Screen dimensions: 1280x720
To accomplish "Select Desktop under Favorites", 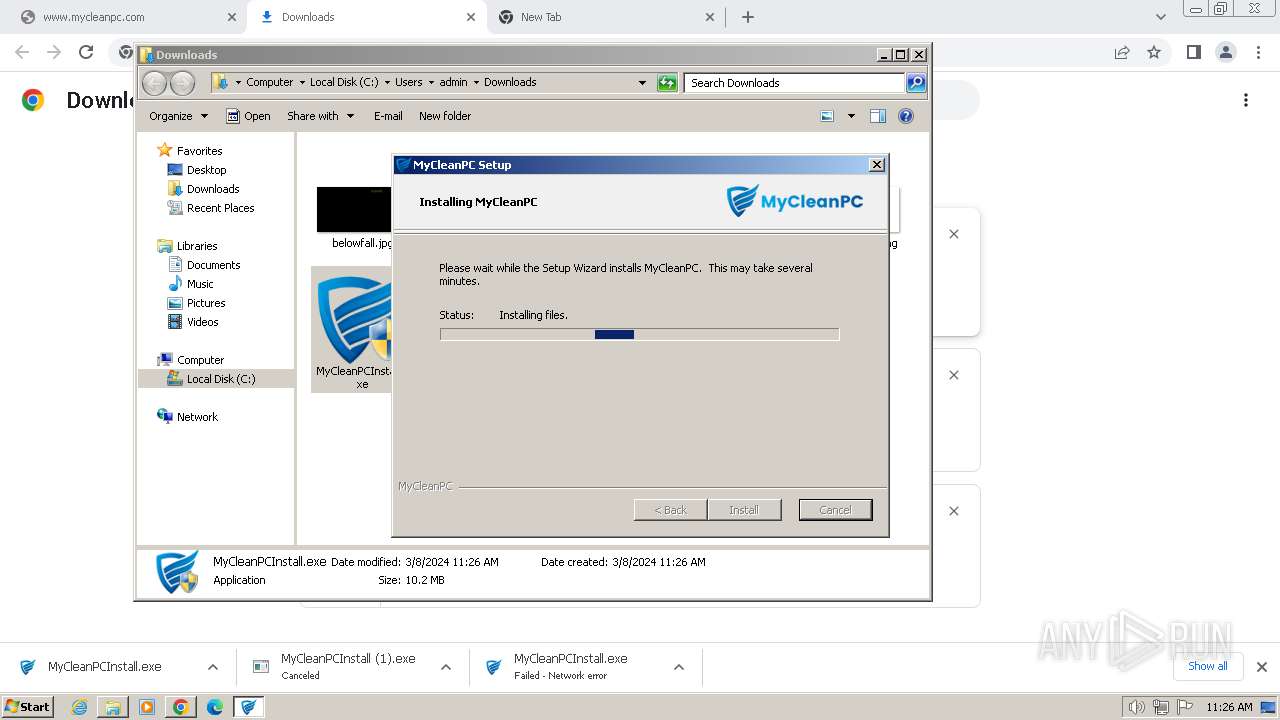I will click(206, 170).
